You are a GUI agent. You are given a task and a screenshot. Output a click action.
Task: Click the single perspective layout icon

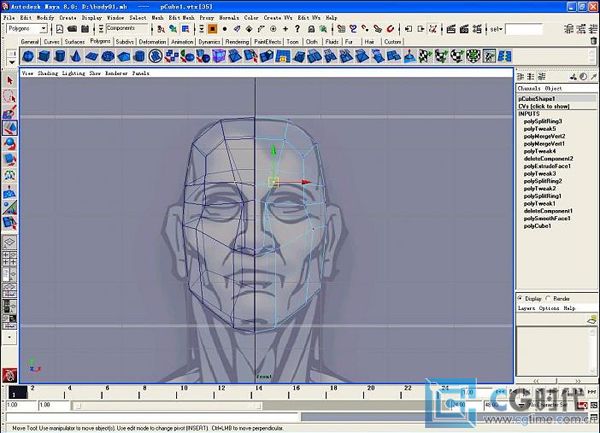click(x=9, y=242)
